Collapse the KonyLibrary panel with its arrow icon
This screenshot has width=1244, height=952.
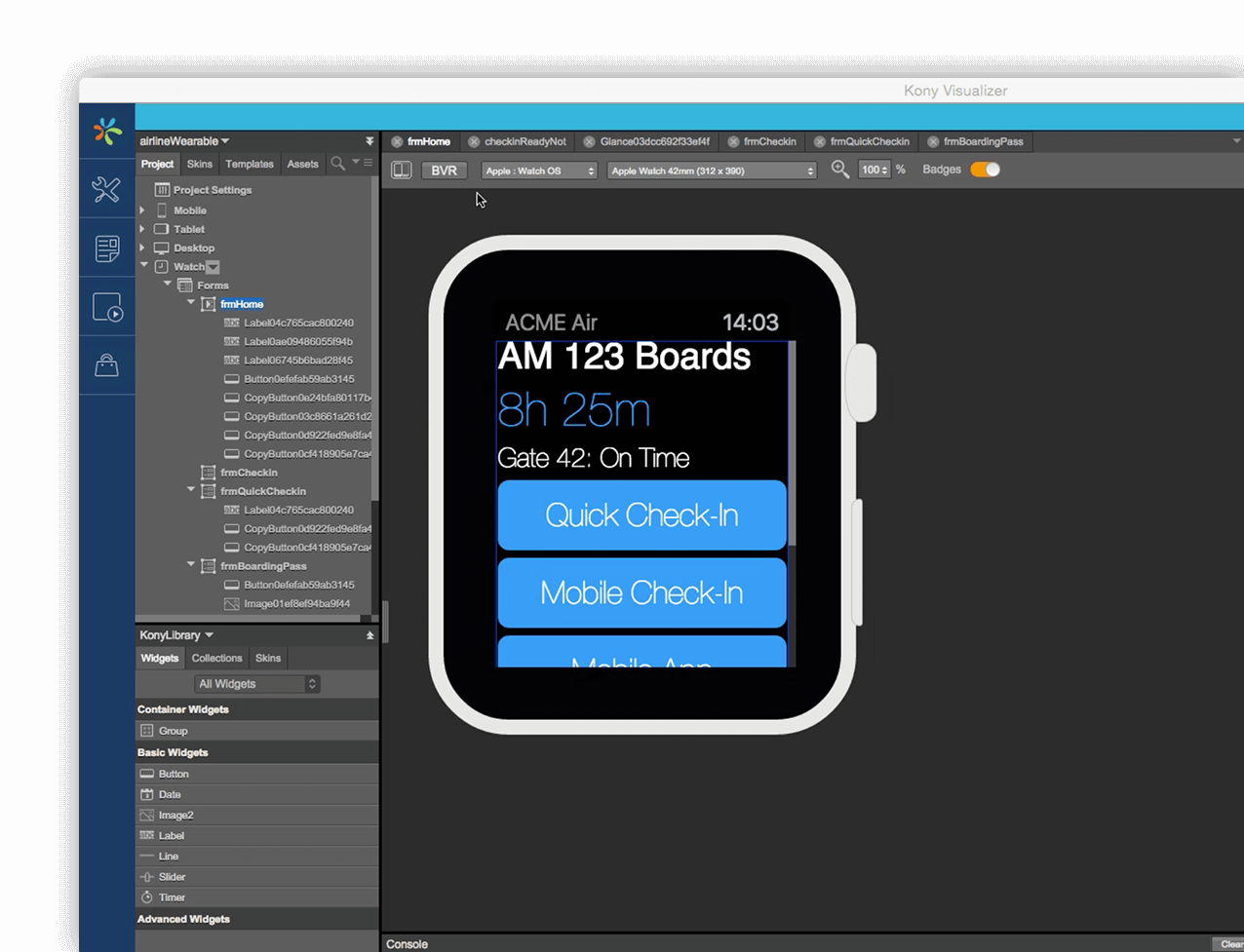[369, 635]
